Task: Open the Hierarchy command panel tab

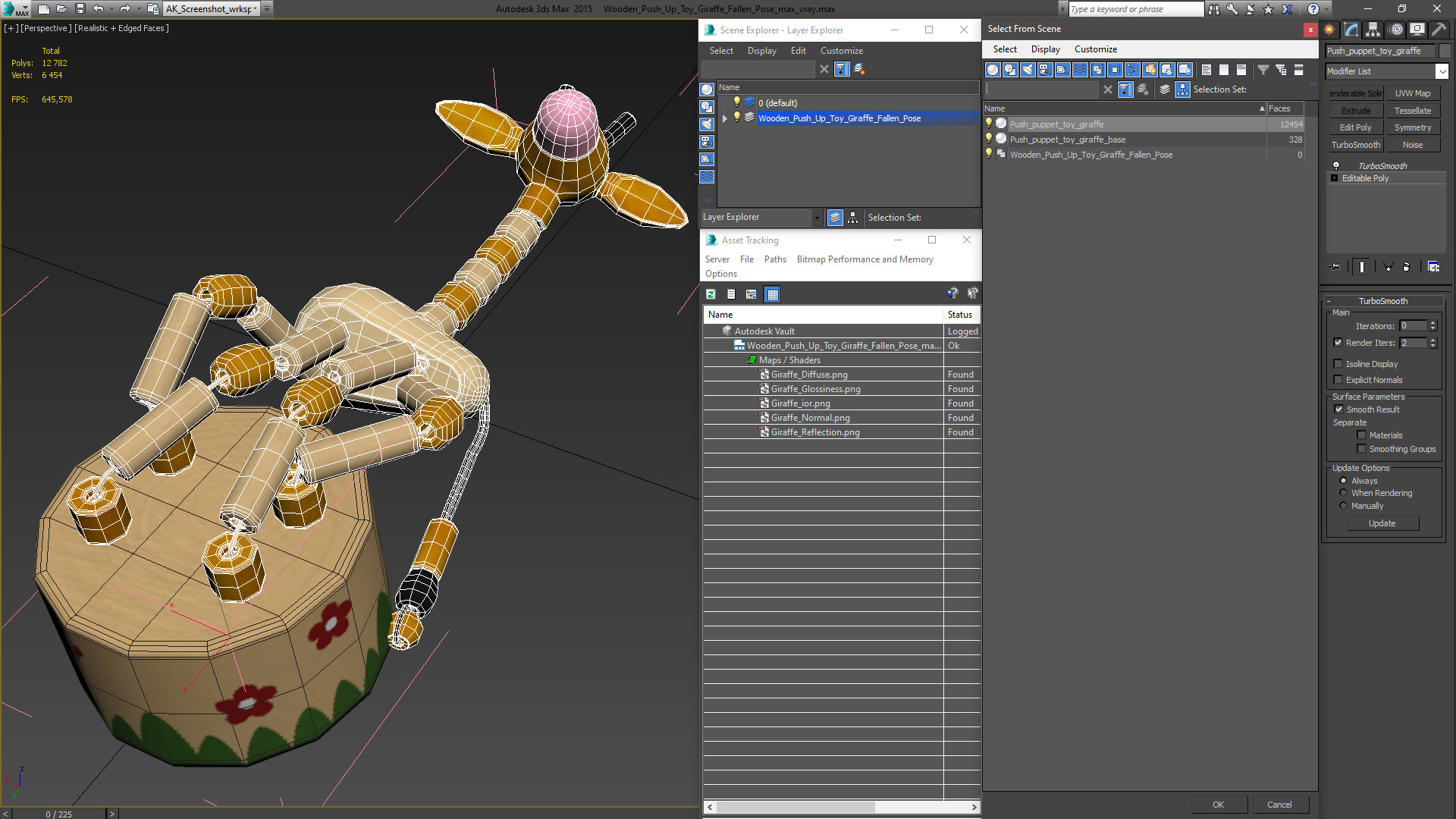Action: point(1373,30)
